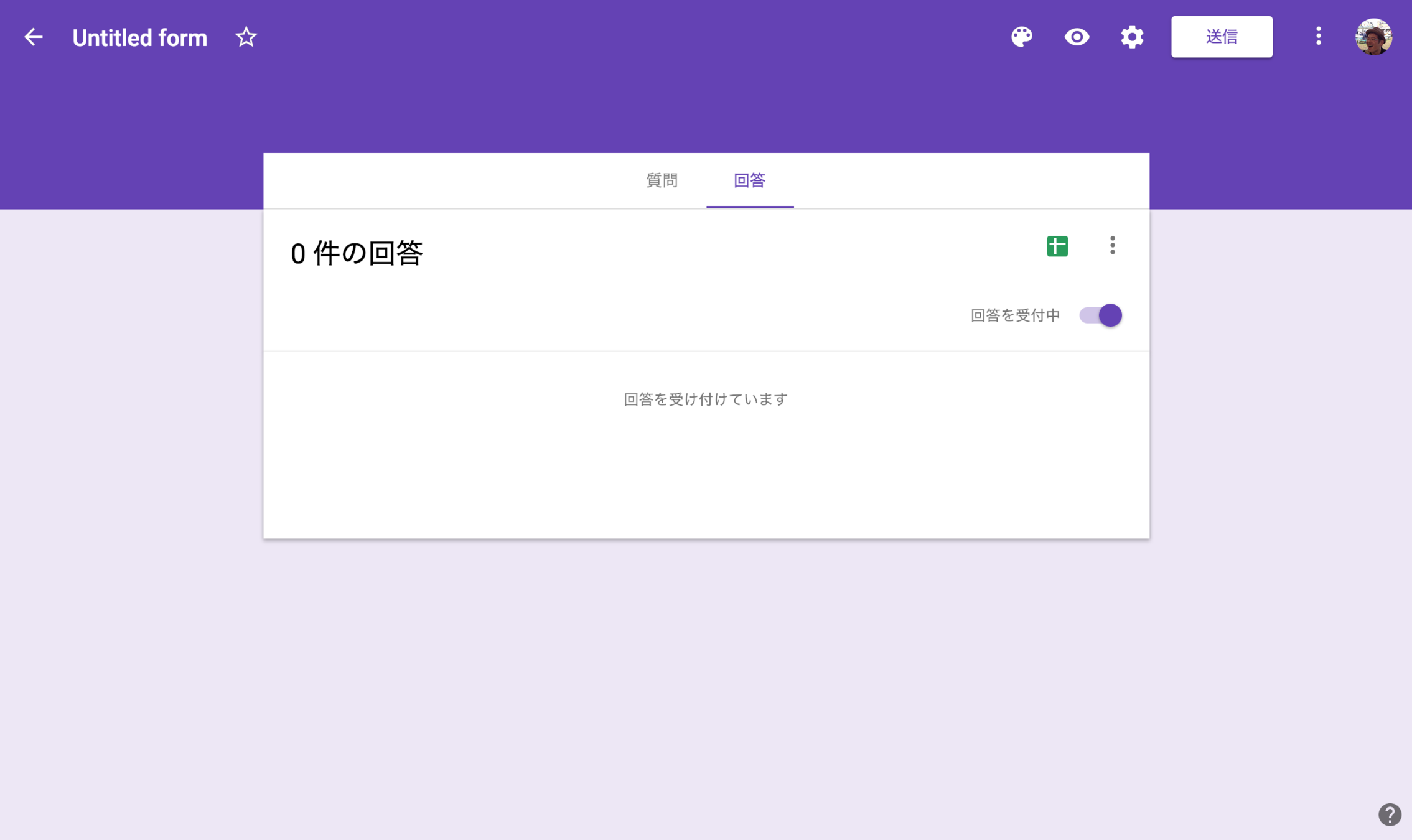This screenshot has width=1412, height=840.
Task: Click the Untitled form title text
Action: click(x=139, y=38)
